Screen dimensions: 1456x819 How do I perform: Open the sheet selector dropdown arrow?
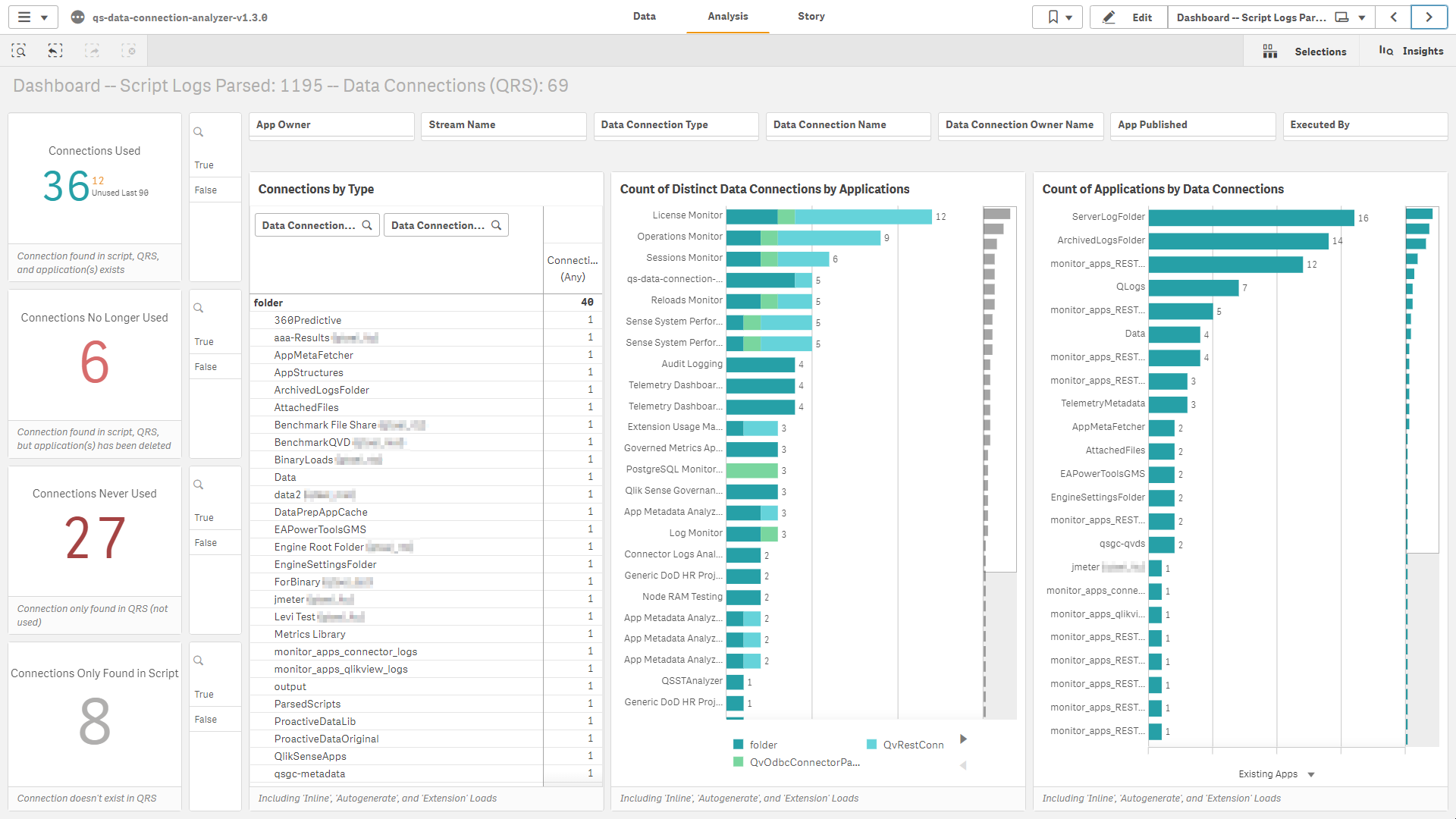1361,17
